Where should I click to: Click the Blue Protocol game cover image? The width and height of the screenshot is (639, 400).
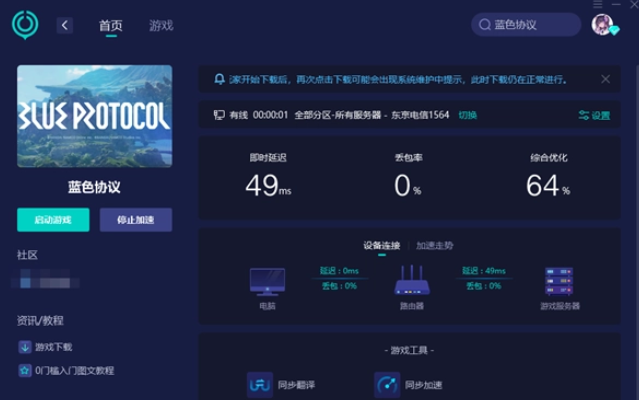[x=95, y=116]
